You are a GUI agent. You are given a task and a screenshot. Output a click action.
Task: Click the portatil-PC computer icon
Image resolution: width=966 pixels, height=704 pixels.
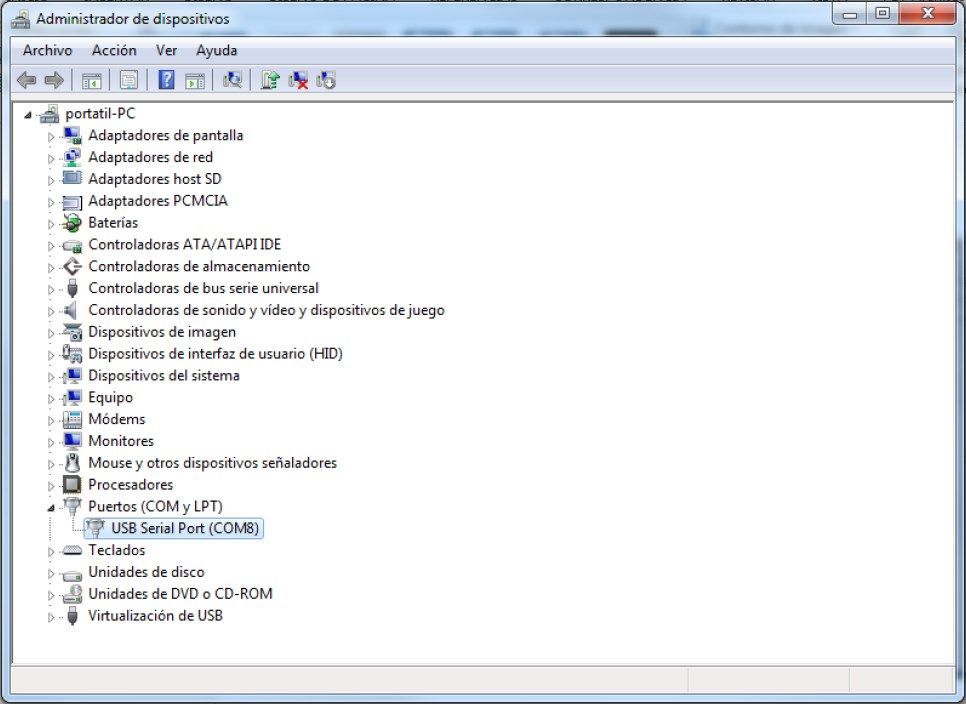pos(49,114)
